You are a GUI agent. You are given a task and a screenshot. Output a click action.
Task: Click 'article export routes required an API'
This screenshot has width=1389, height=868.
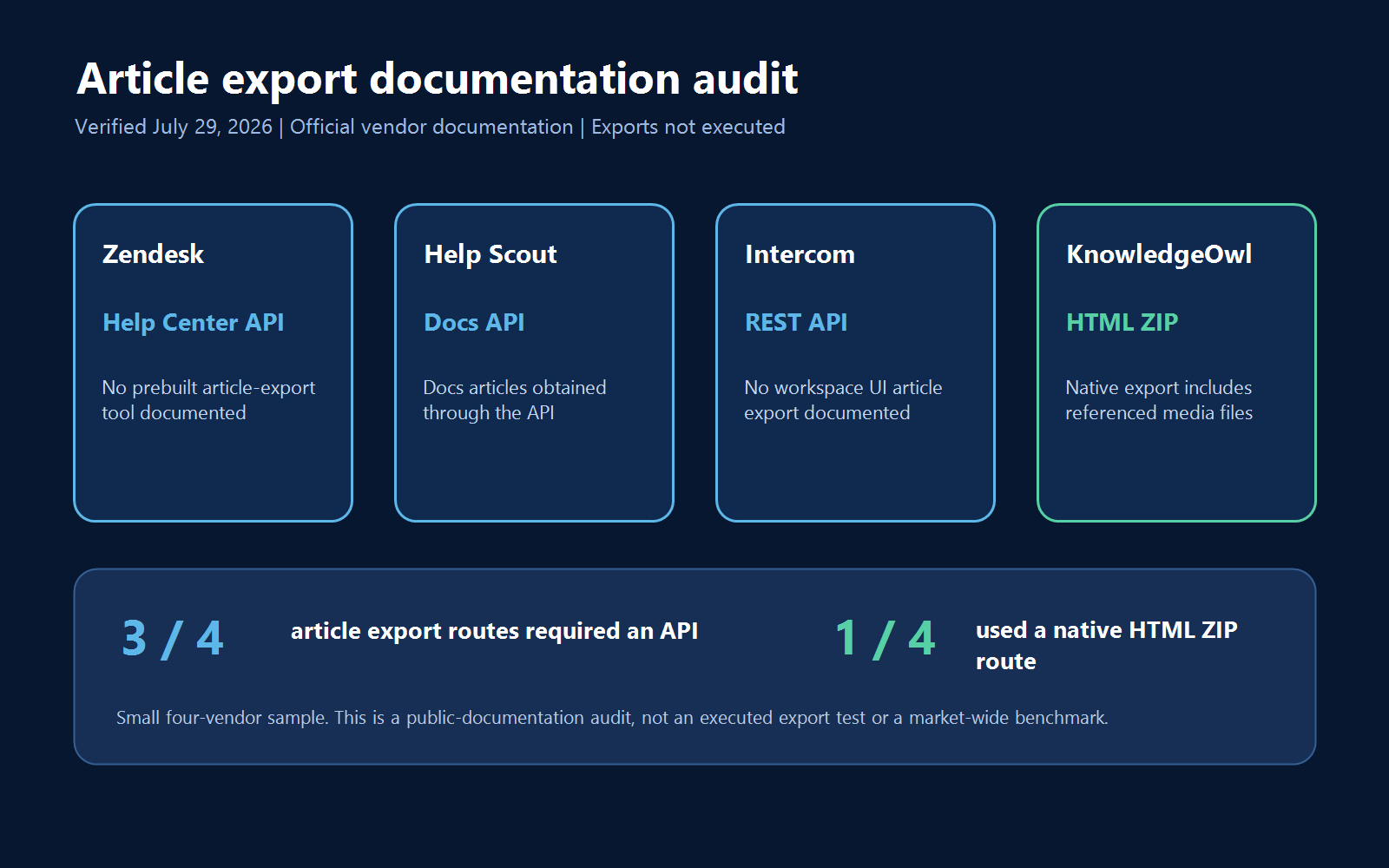(494, 631)
